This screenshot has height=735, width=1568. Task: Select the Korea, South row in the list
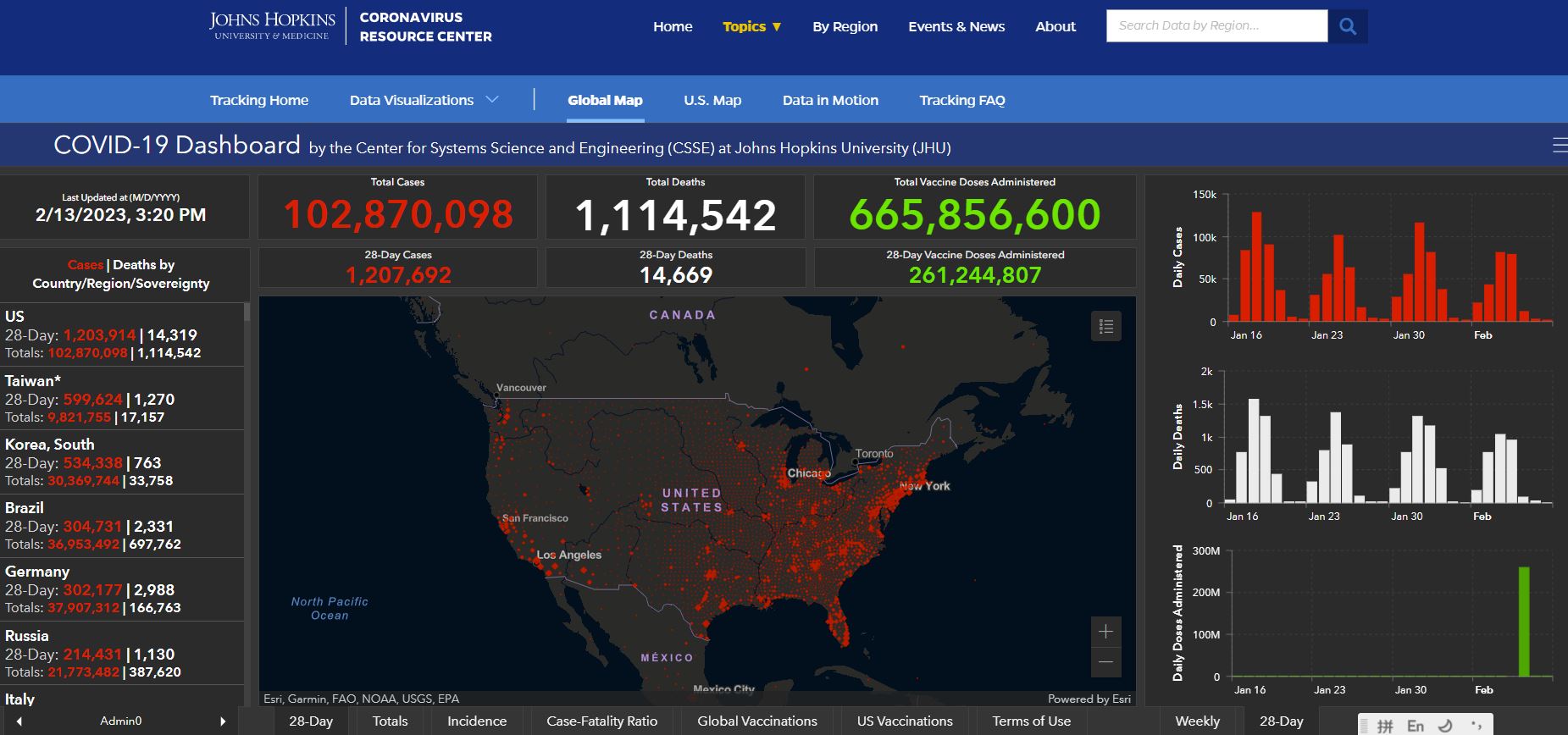click(x=122, y=462)
